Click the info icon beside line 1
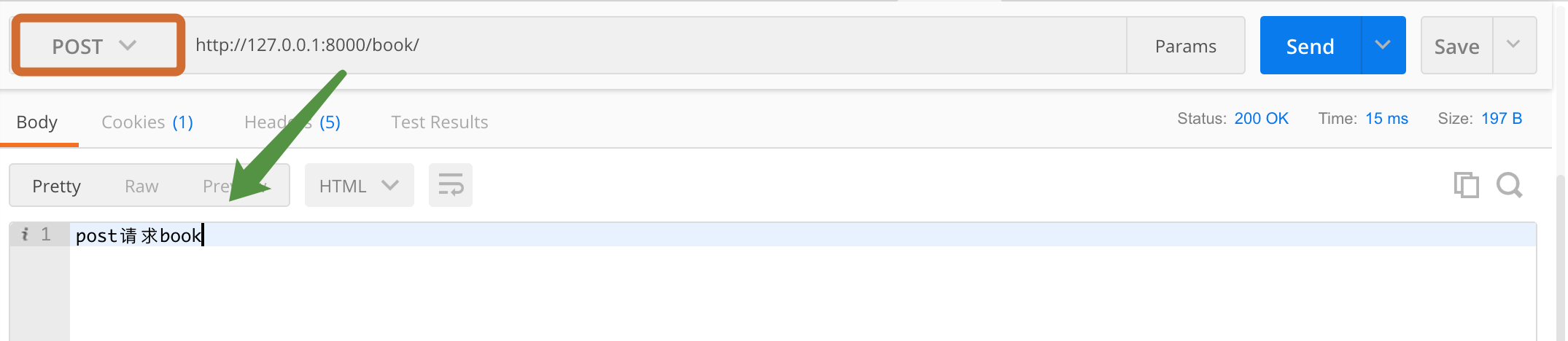 (25, 234)
